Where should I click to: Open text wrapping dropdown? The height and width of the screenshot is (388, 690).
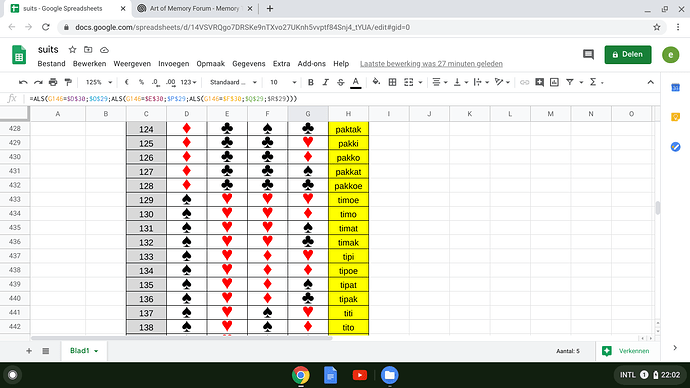click(x=481, y=82)
